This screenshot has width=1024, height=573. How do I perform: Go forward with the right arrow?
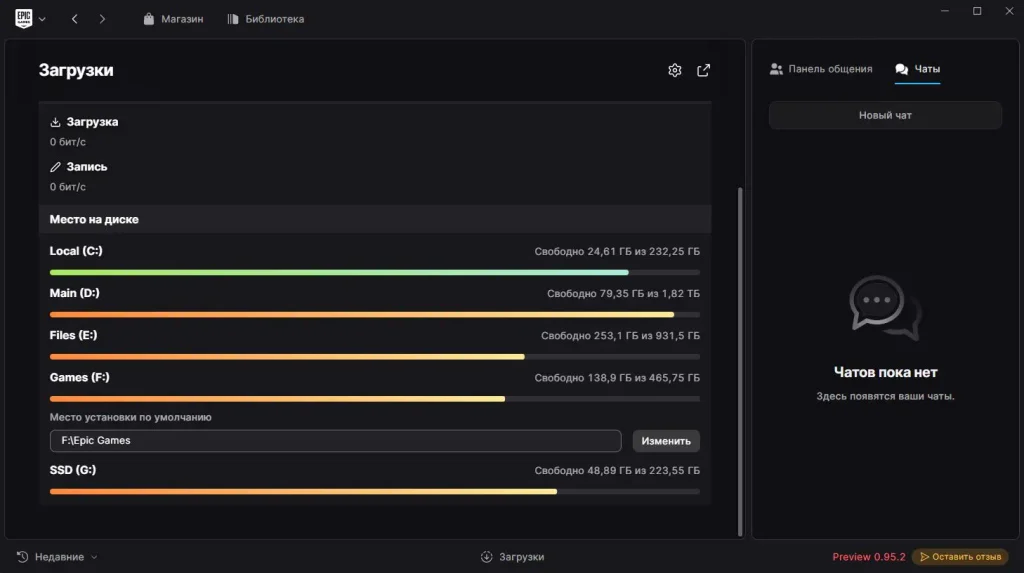pyautogui.click(x=102, y=19)
